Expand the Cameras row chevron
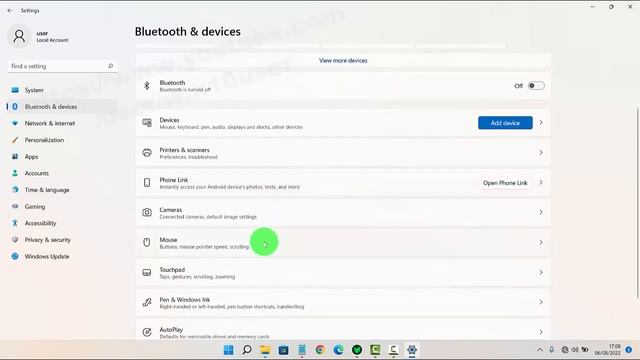Viewport: 640px width, 360px height. point(541,212)
